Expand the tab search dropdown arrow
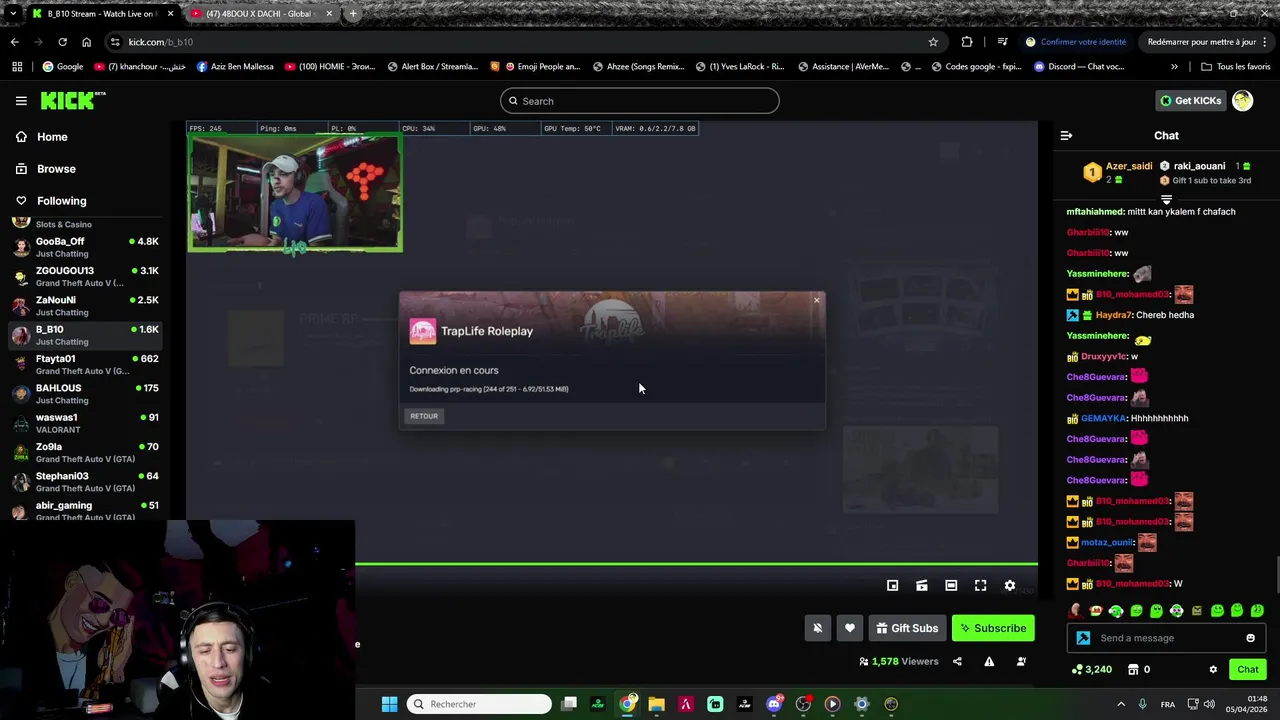Viewport: 1280px width, 720px height. 11,14
